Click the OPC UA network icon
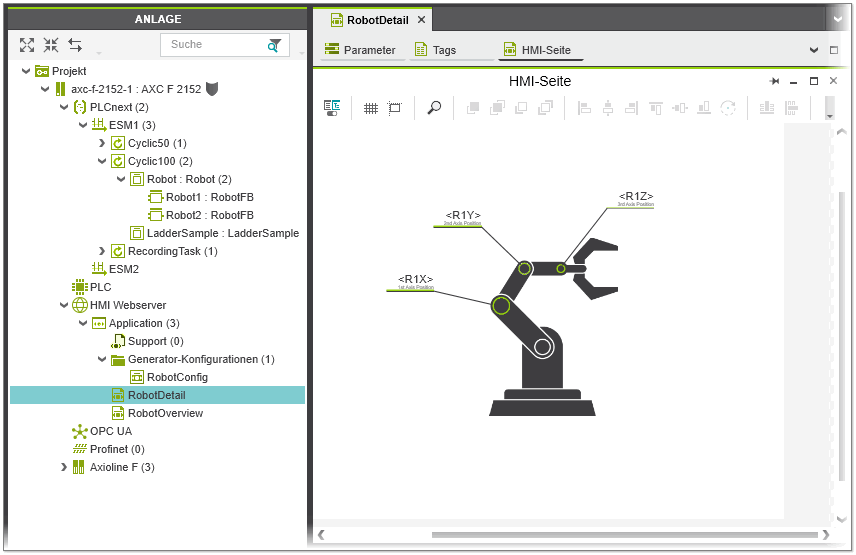 pos(80,431)
